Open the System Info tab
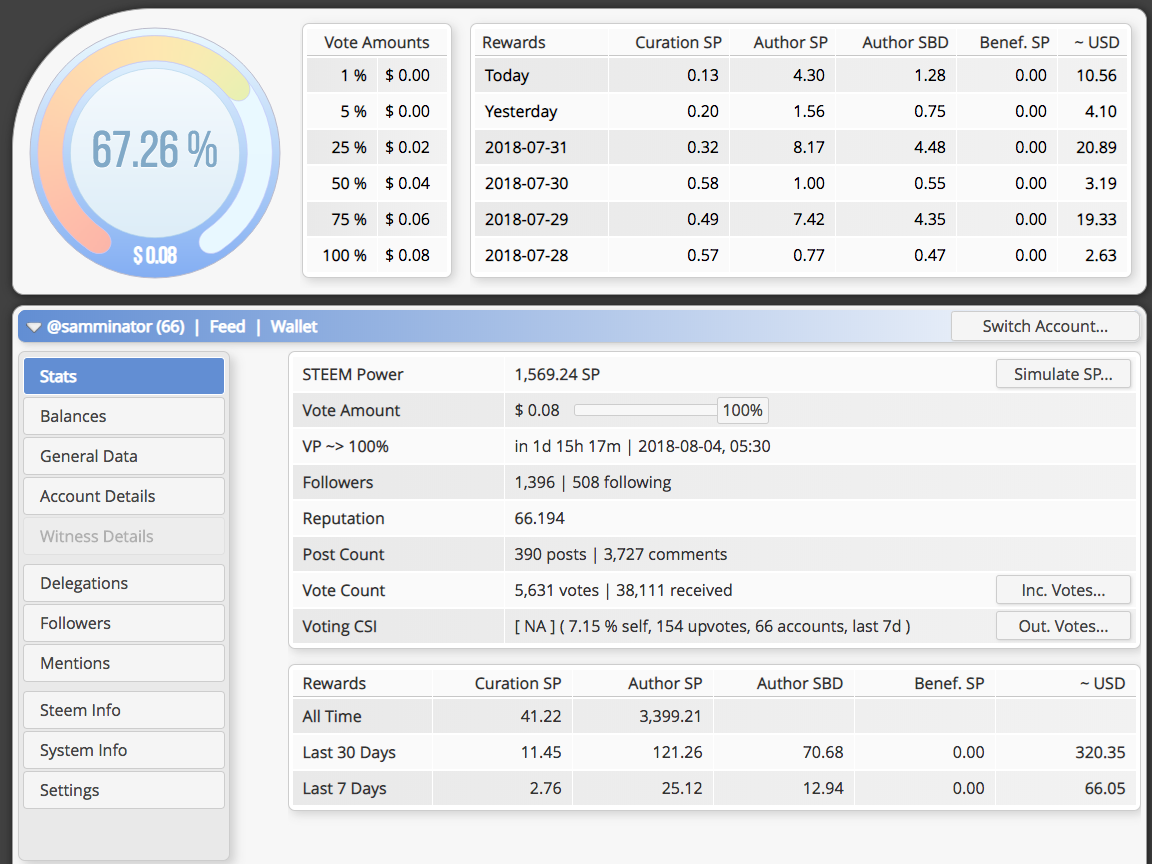The height and width of the screenshot is (864, 1152). 124,750
